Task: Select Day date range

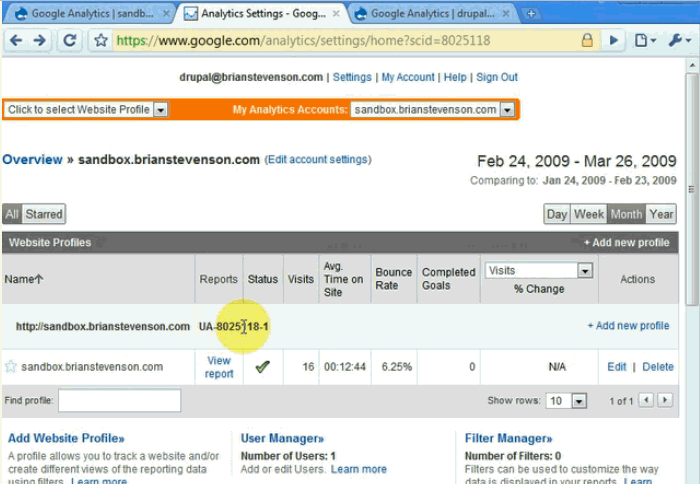Action: pyautogui.click(x=557, y=214)
